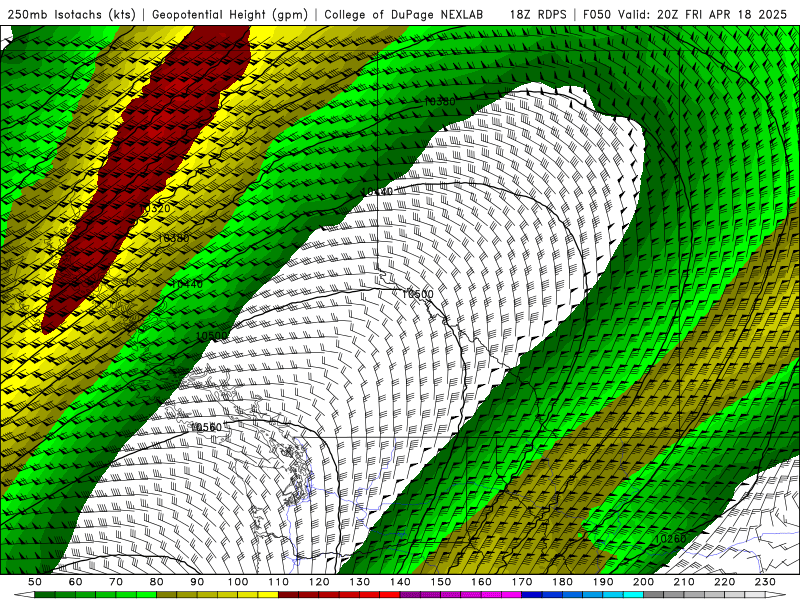Screen dimensions: 800x600
Task: Click the 'Geopotential Height (gpm)' header label
Action: click(230, 14)
